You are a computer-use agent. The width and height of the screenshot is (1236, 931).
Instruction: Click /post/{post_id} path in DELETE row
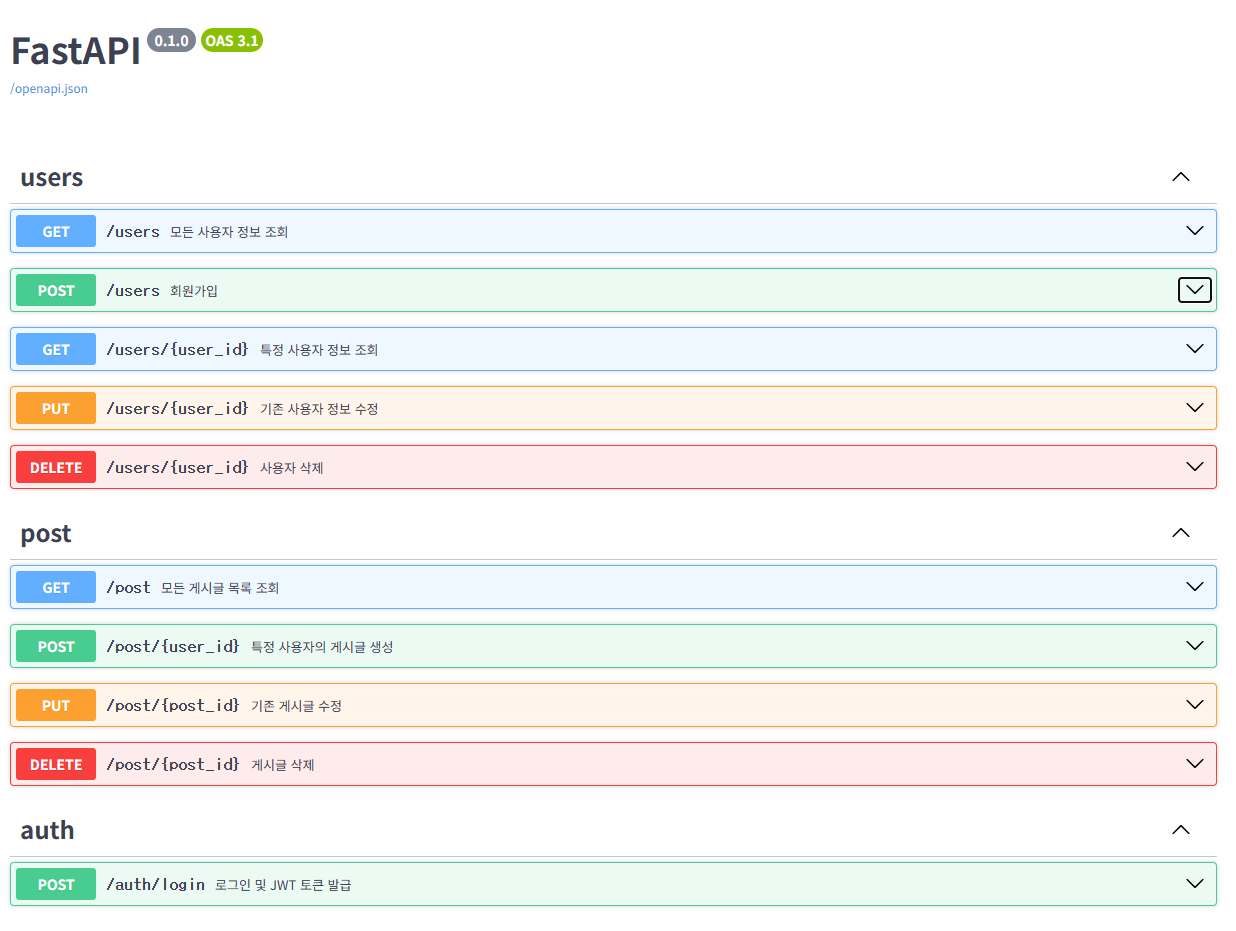173,764
